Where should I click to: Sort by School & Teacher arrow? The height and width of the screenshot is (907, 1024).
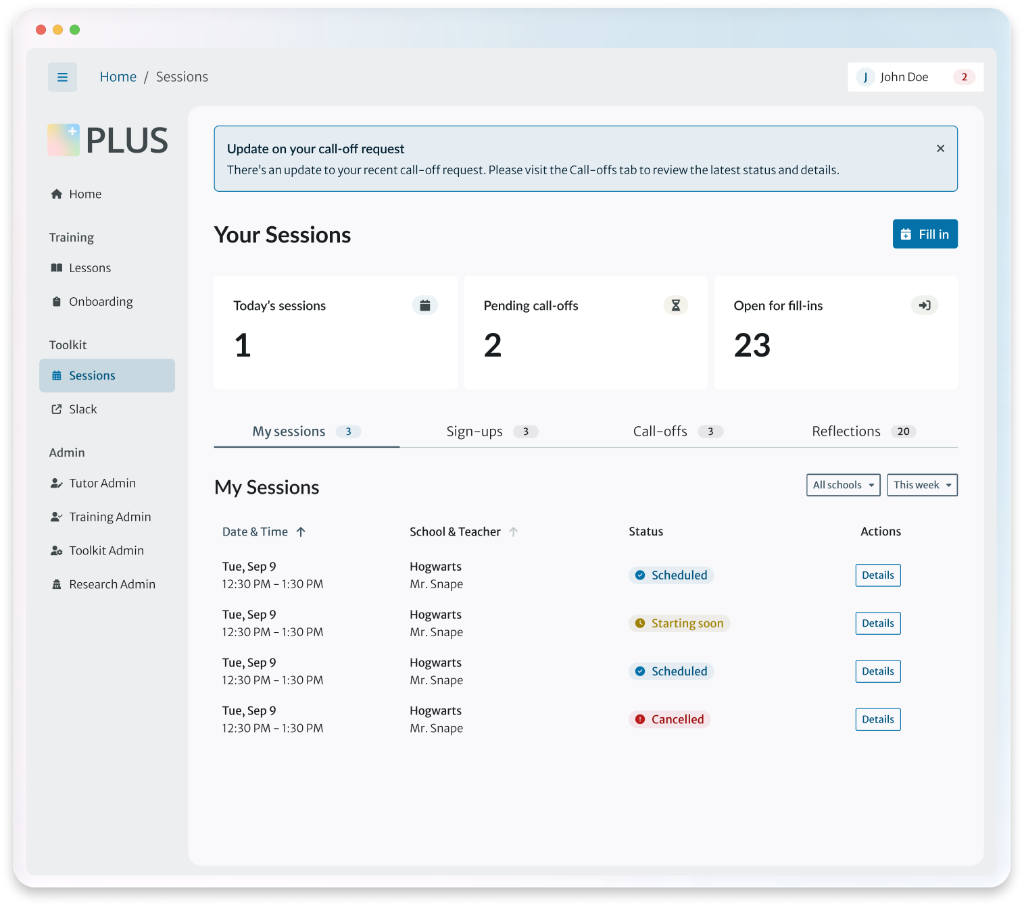[513, 532]
